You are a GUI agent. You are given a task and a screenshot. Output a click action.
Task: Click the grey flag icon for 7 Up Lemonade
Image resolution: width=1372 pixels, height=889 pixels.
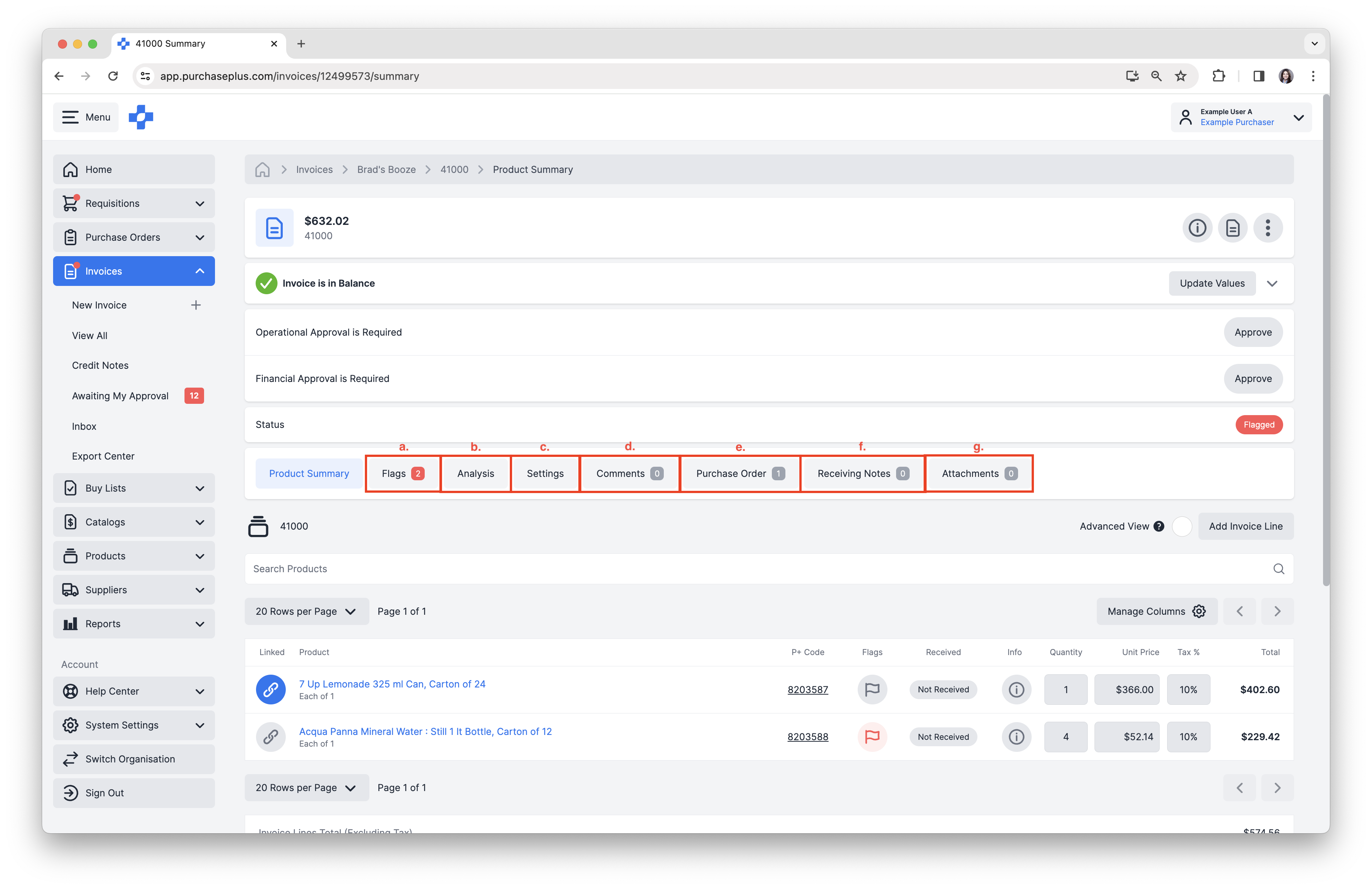[x=872, y=689]
